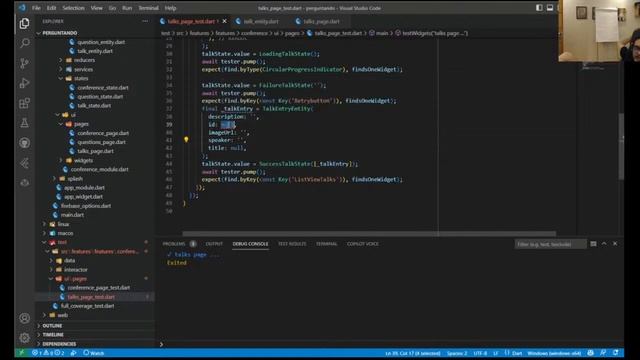The height and width of the screenshot is (360, 640).
Task: Open the Help menu
Action: click(x=171, y=8)
